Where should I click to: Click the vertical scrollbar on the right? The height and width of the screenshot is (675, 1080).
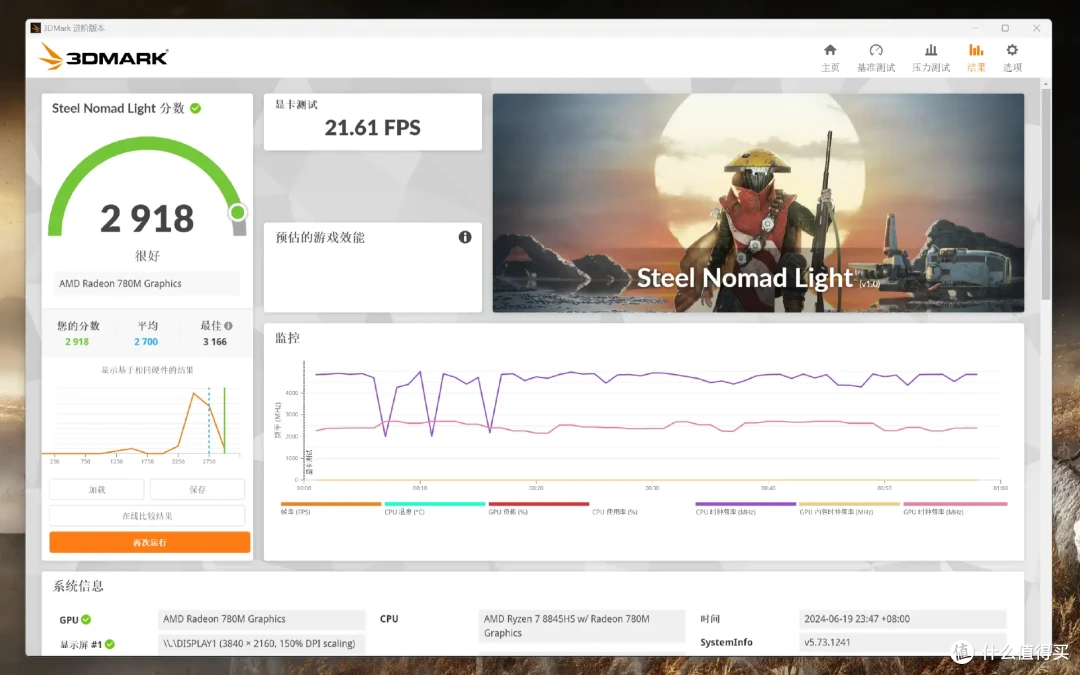(x=1046, y=193)
